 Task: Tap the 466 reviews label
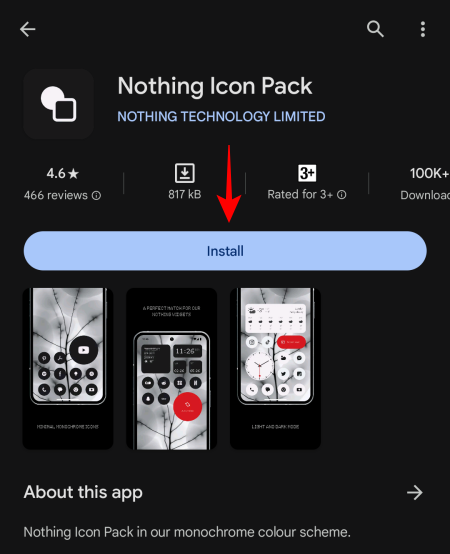pyautogui.click(x=56, y=195)
